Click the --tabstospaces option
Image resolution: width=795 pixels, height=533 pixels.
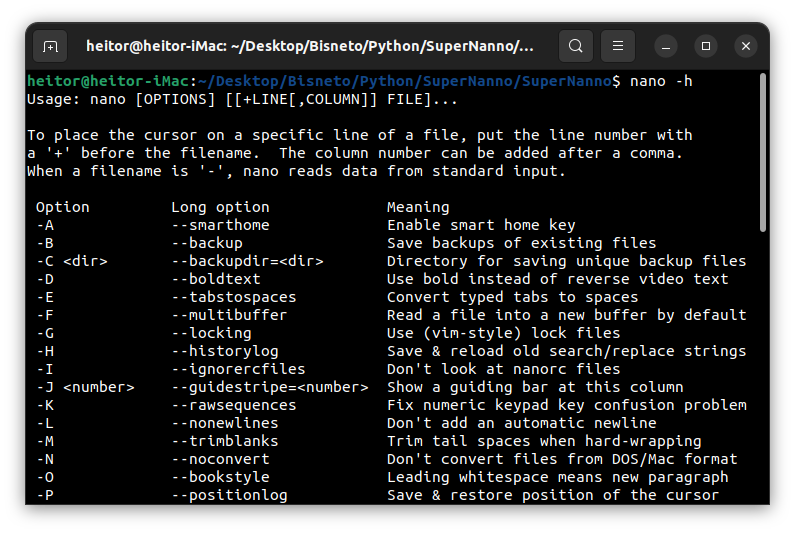pos(234,297)
